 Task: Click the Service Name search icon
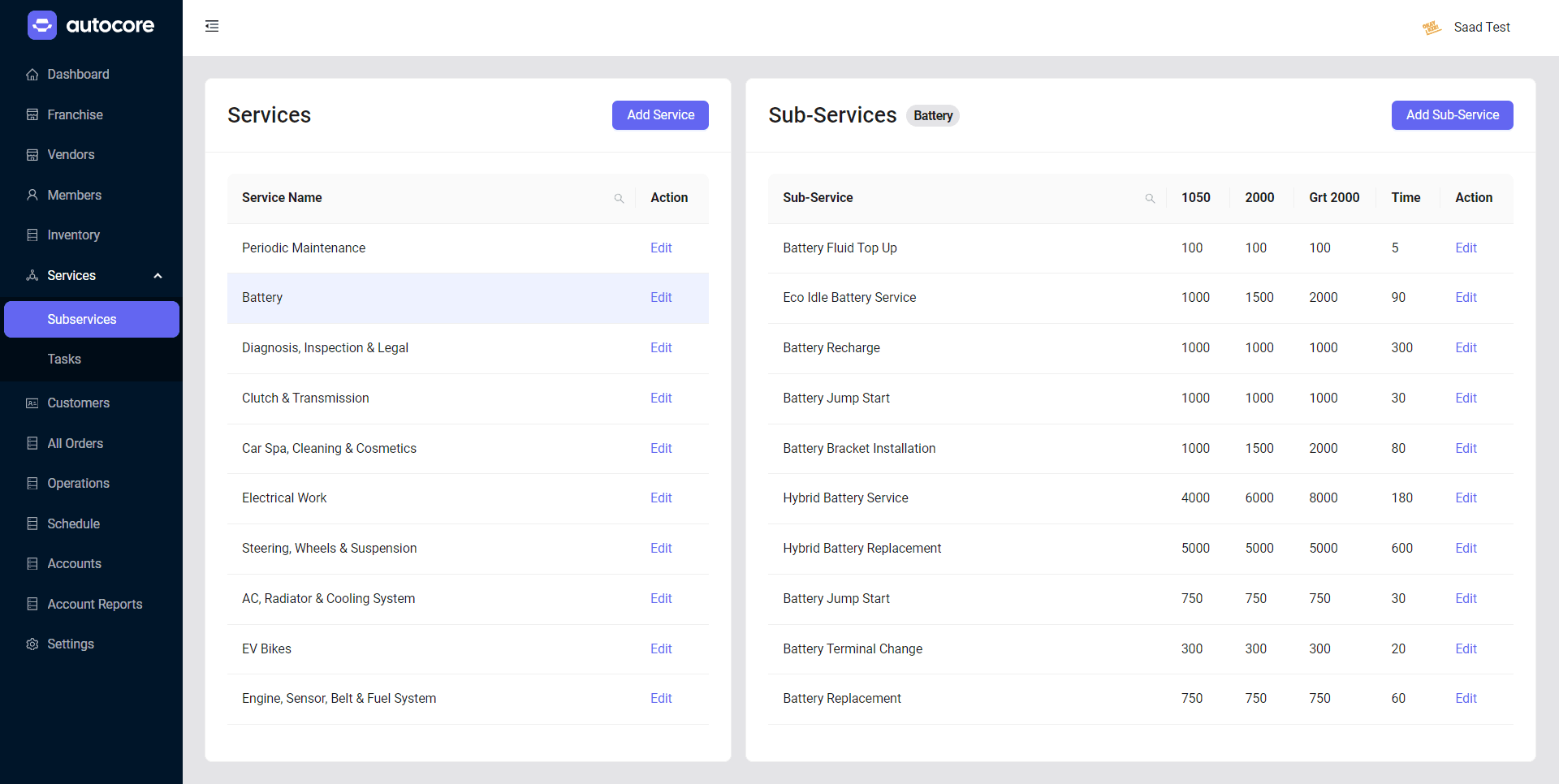(x=619, y=198)
